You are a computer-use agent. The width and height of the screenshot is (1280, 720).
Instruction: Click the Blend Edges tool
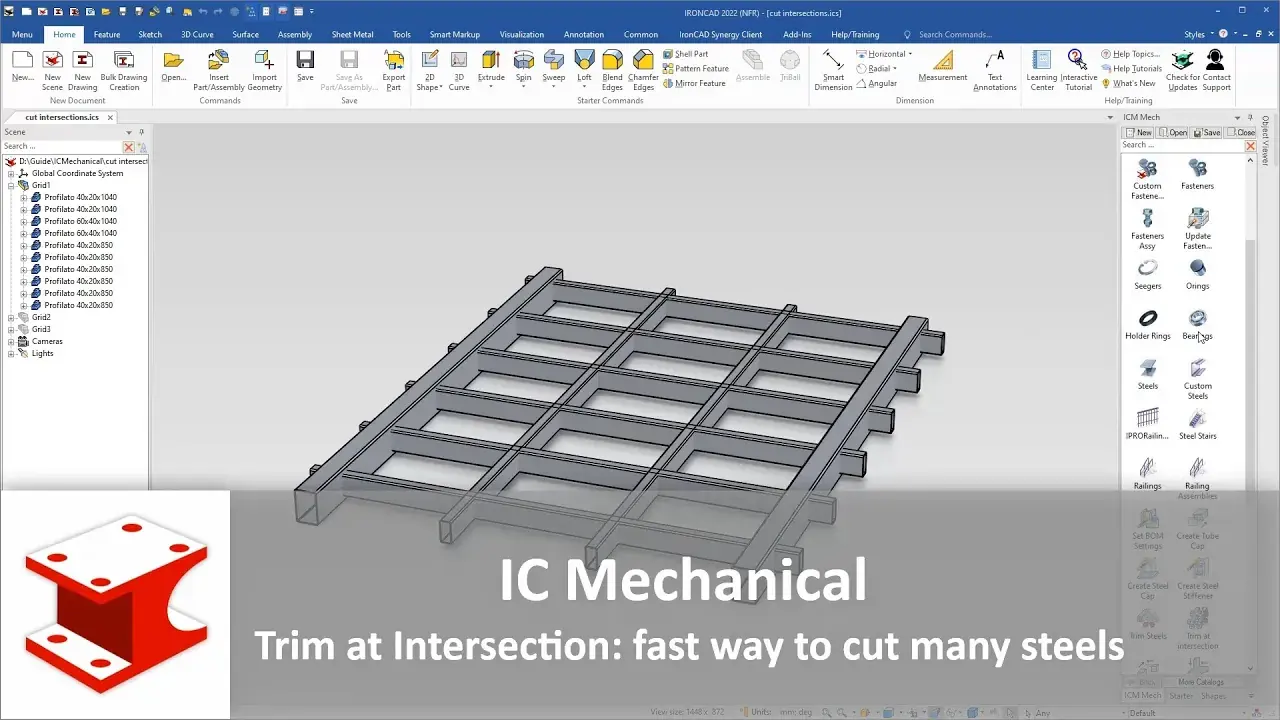[612, 69]
